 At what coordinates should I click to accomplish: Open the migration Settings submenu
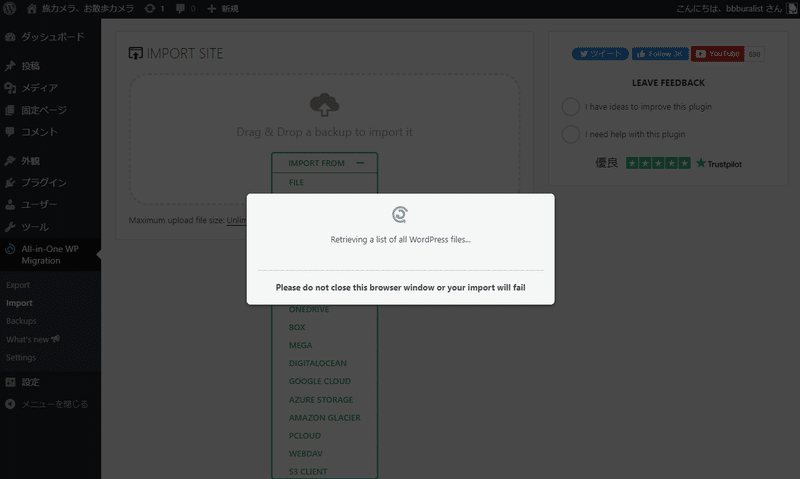(x=21, y=357)
